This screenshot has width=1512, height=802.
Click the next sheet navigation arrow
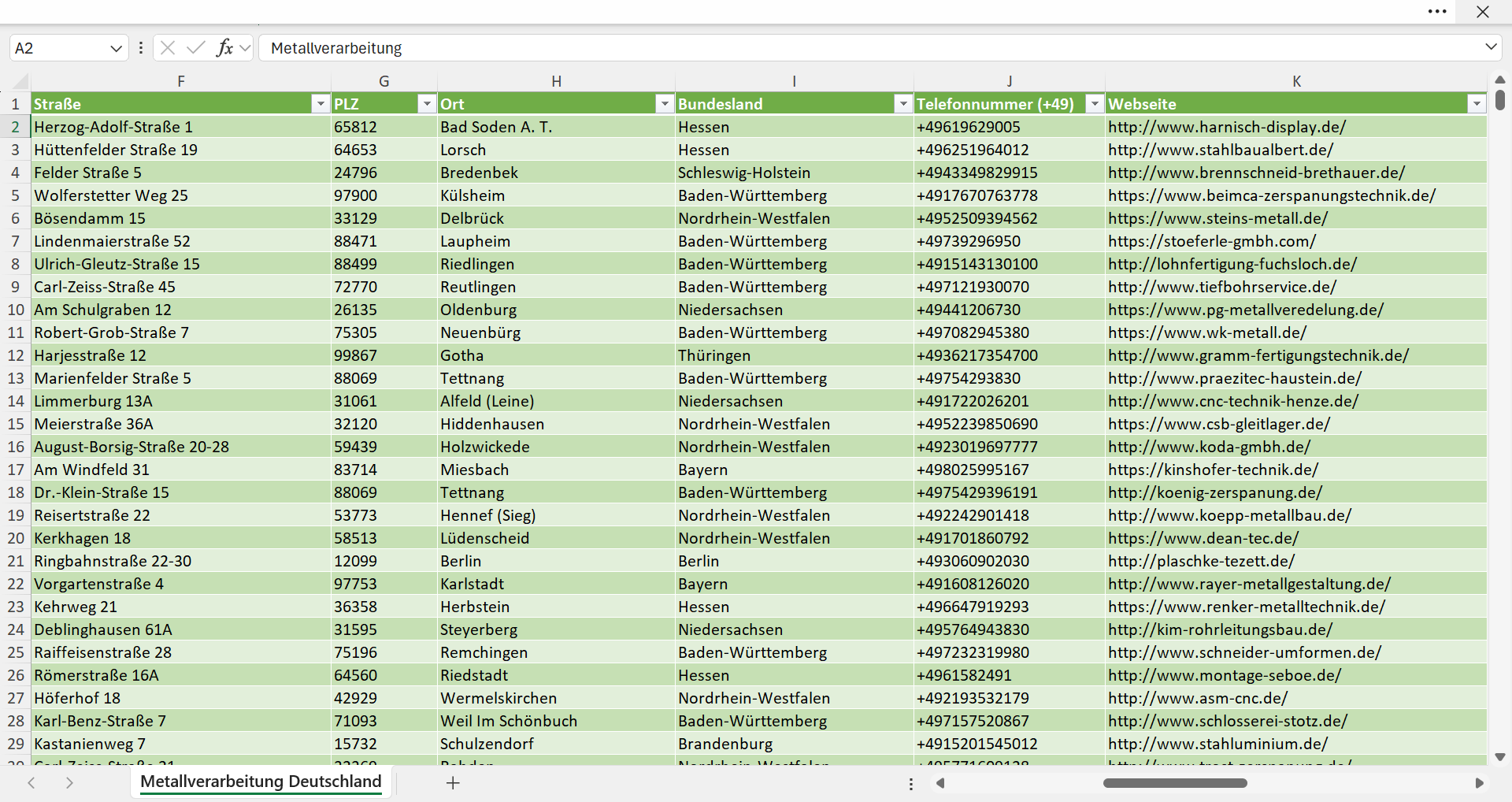69,782
